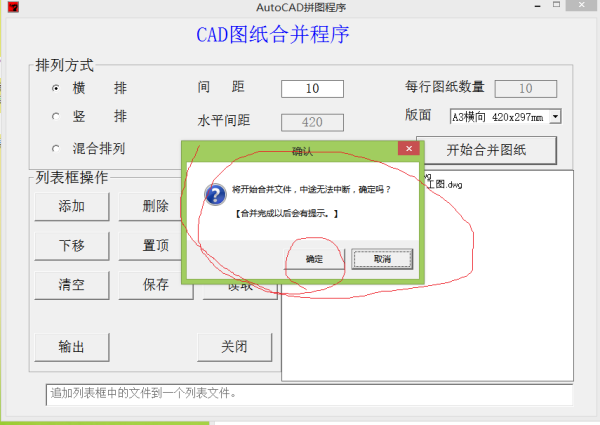600x425 pixels.
Task: Click the CAD图纸合并程序 heading
Action: tap(273, 34)
